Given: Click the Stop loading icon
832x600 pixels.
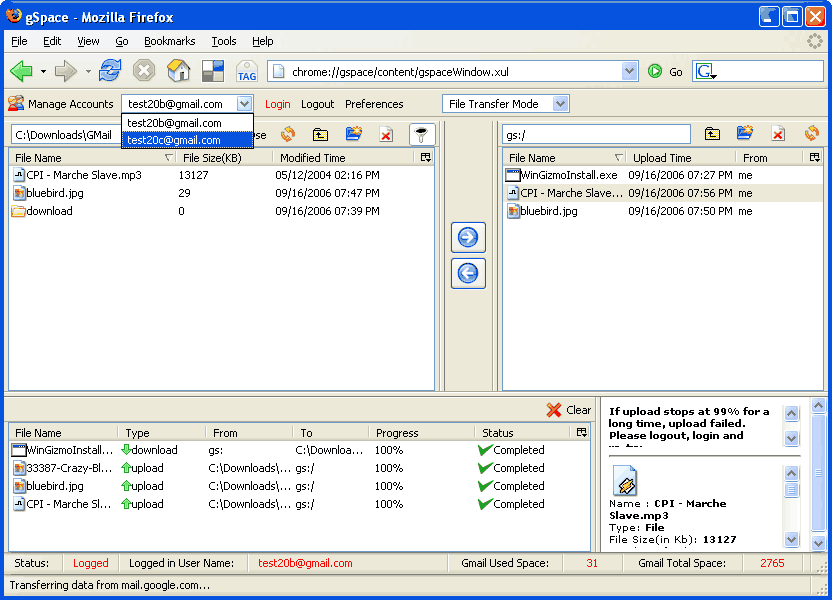Looking at the screenshot, I should point(144,71).
